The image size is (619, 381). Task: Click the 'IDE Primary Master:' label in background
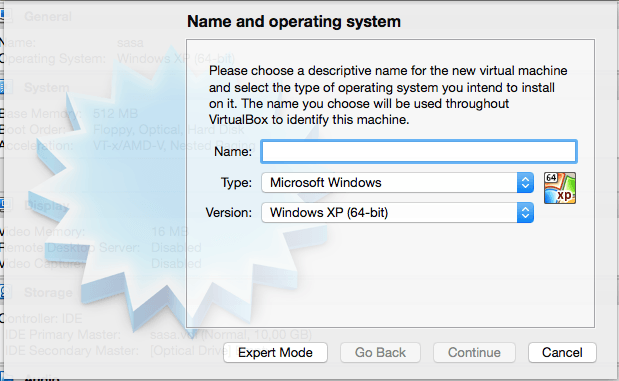[63, 334]
